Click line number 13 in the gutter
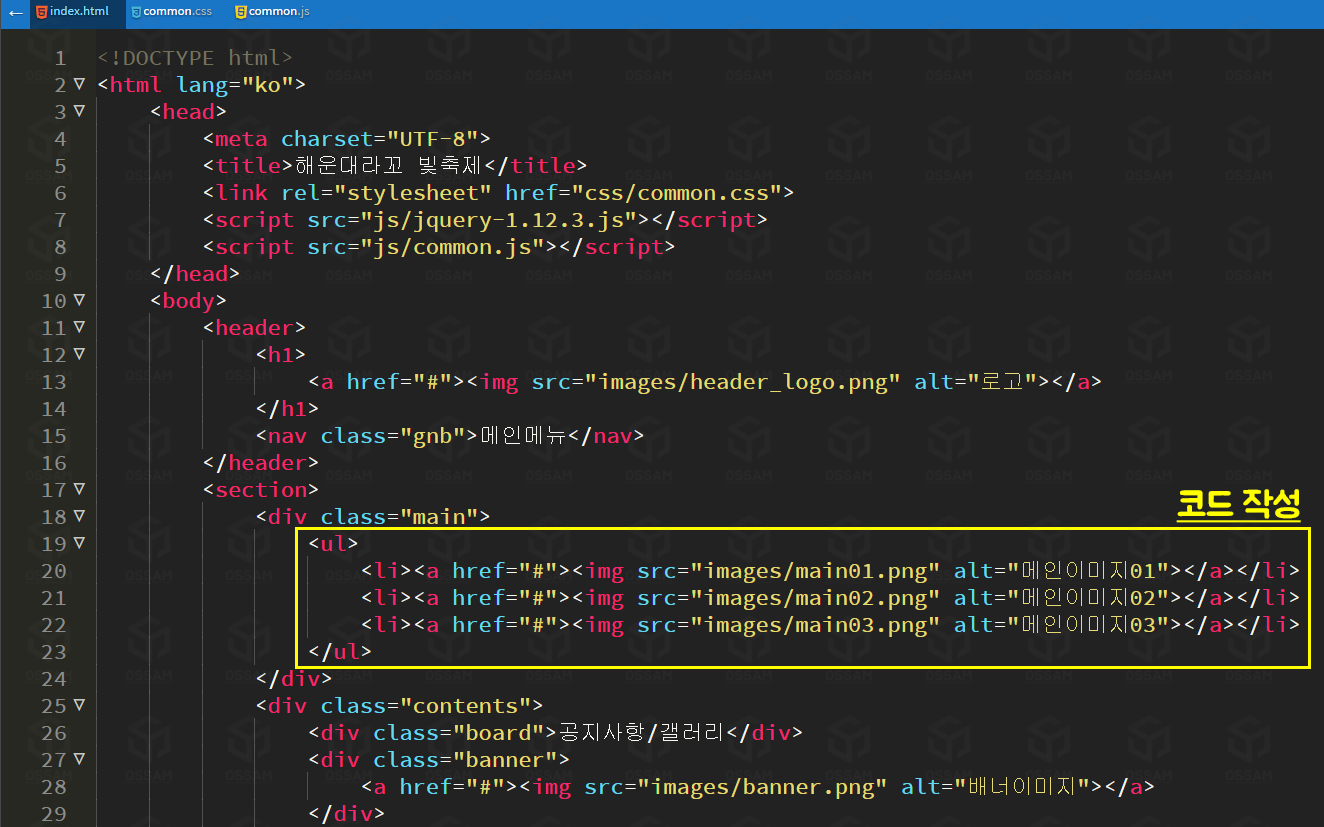 click(x=54, y=382)
